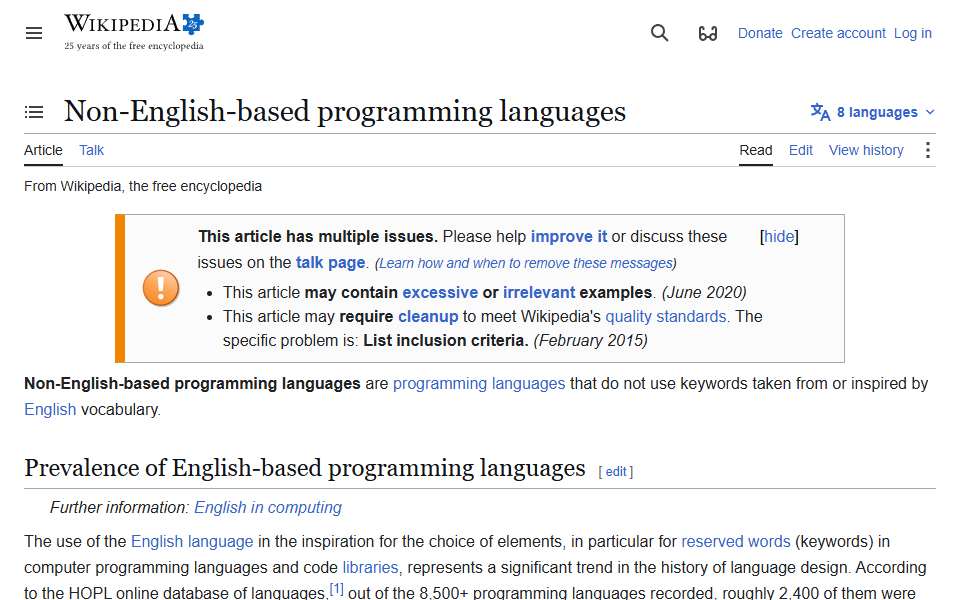Open the search magnifier icon
Viewport: 960px width, 600px height.
coord(659,33)
